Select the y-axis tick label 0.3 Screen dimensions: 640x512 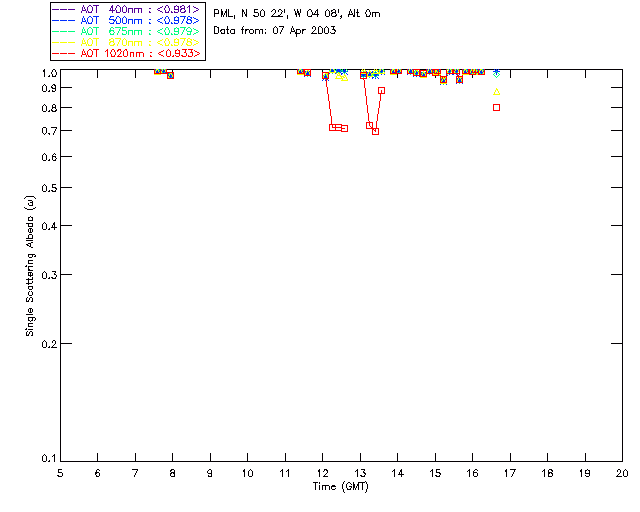(x=49, y=275)
